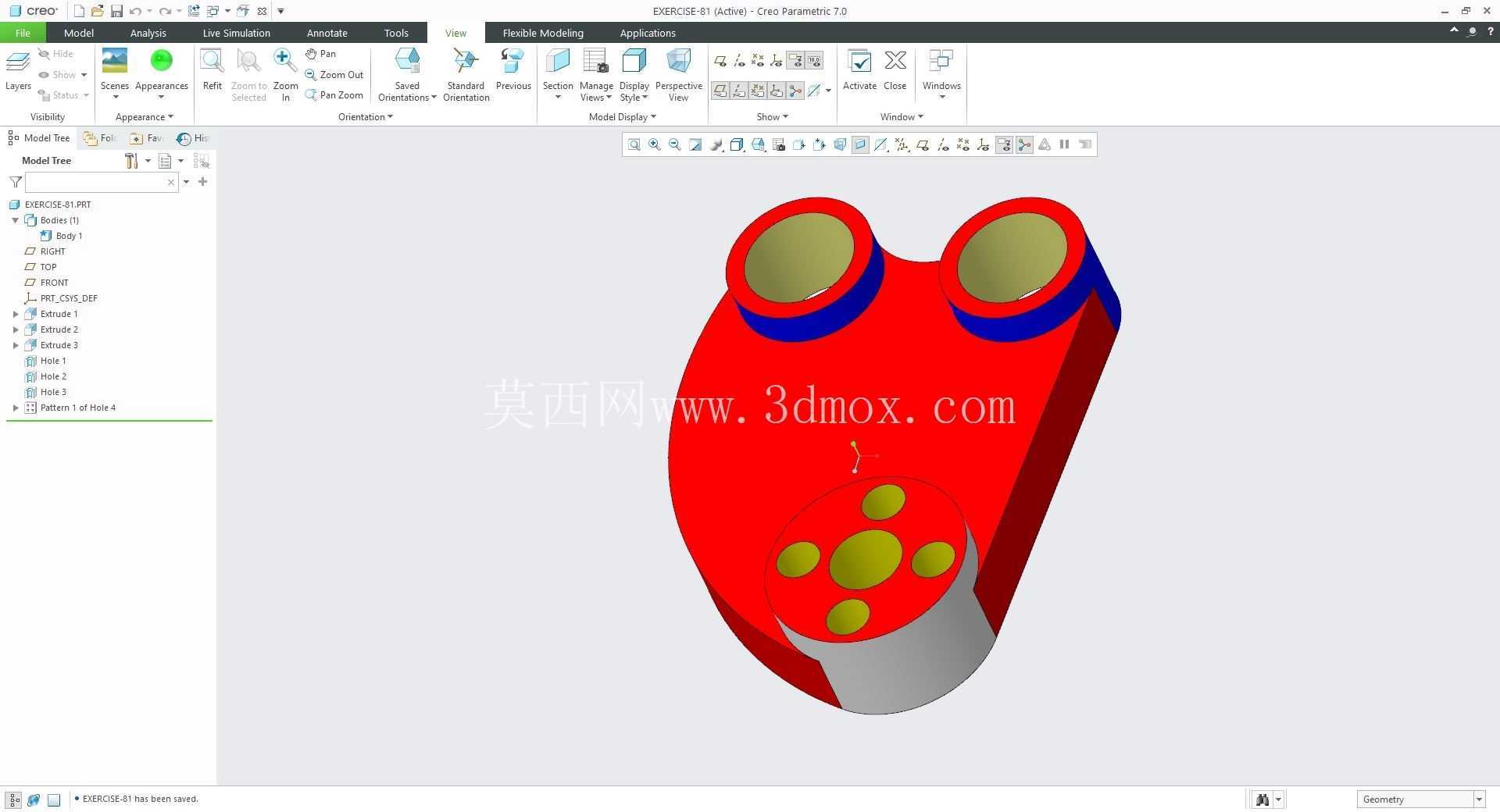Viewport: 1500px width, 812px height.
Task: Open the Model Display group overflow
Action: (x=622, y=117)
